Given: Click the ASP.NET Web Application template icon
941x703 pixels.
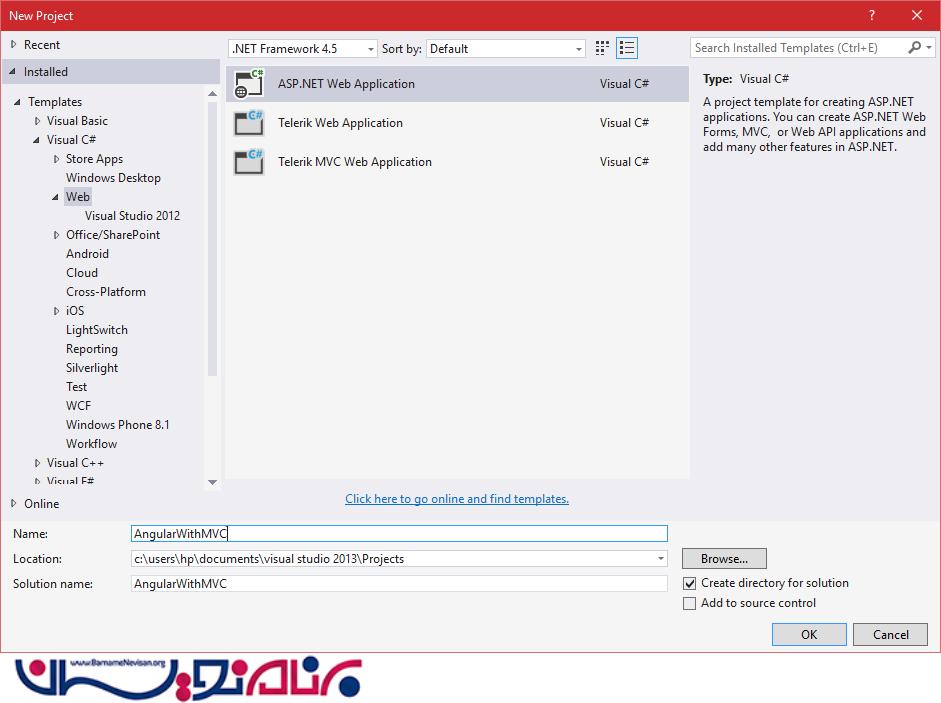Looking at the screenshot, I should pyautogui.click(x=248, y=84).
